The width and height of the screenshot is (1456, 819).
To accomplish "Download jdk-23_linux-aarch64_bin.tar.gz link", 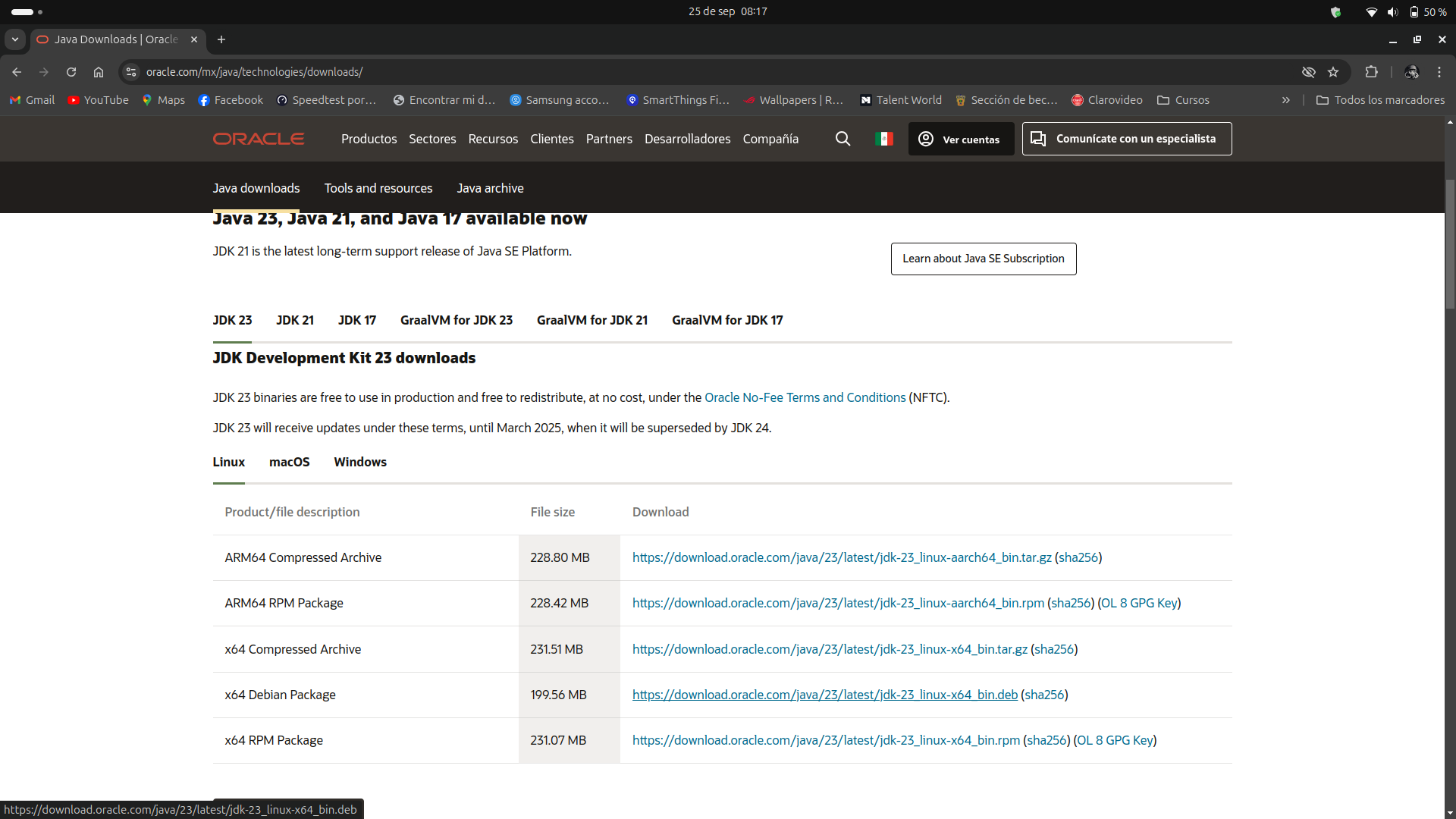I will coord(842,557).
